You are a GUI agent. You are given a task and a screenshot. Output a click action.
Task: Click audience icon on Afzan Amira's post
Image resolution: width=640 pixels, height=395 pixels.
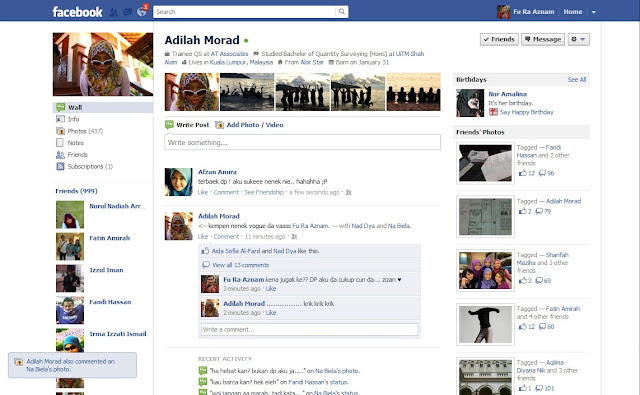point(348,192)
